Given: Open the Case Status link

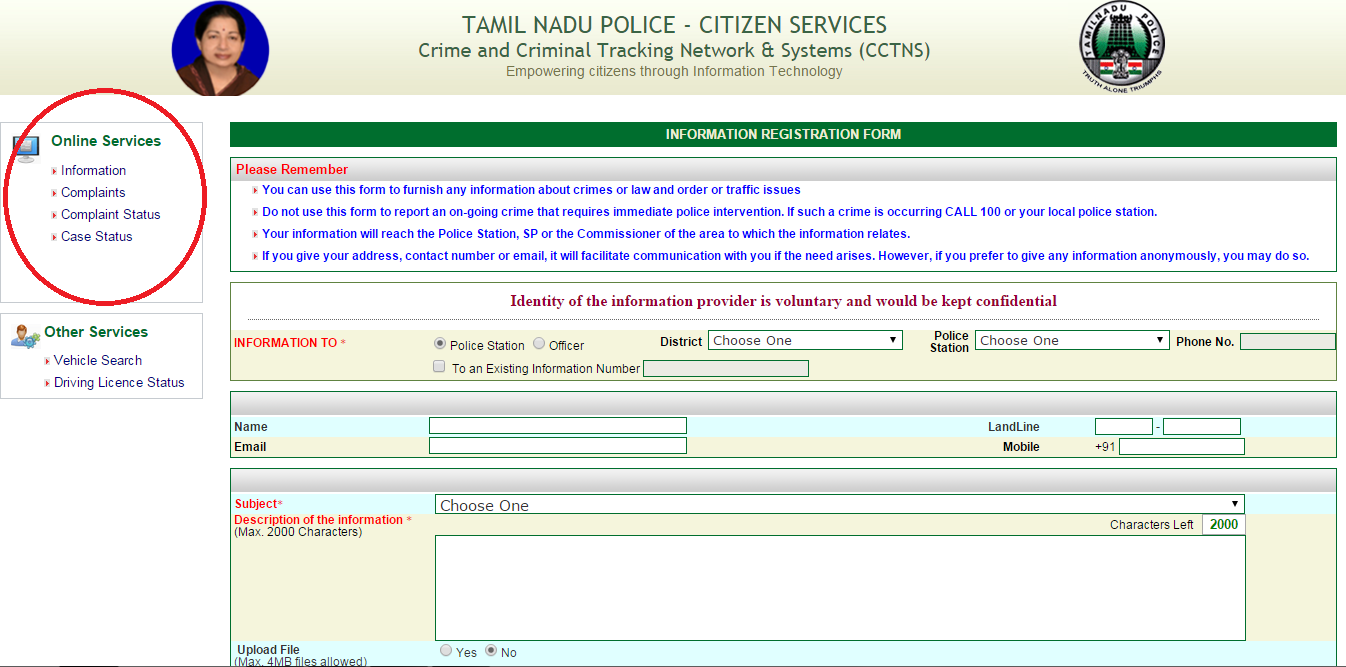Looking at the screenshot, I should 96,237.
